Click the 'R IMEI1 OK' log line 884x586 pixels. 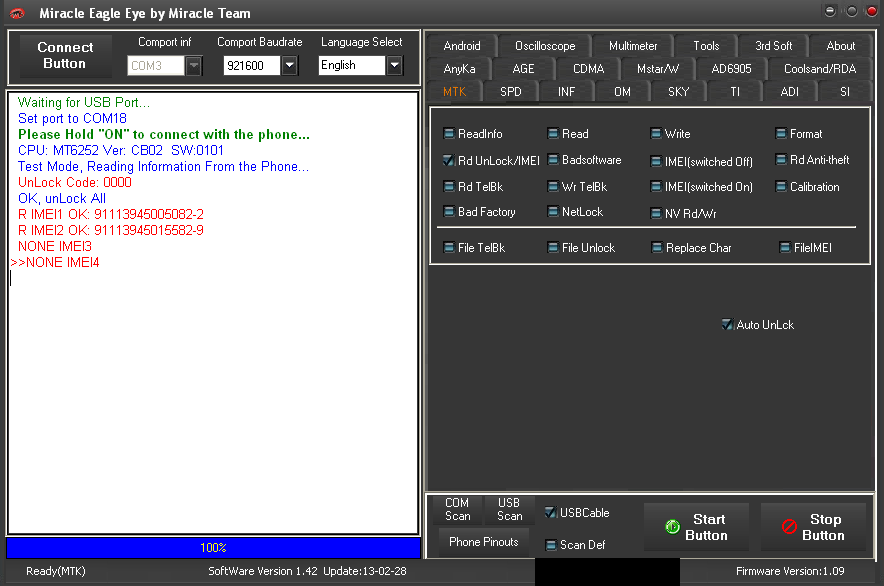pyautogui.click(x=110, y=214)
